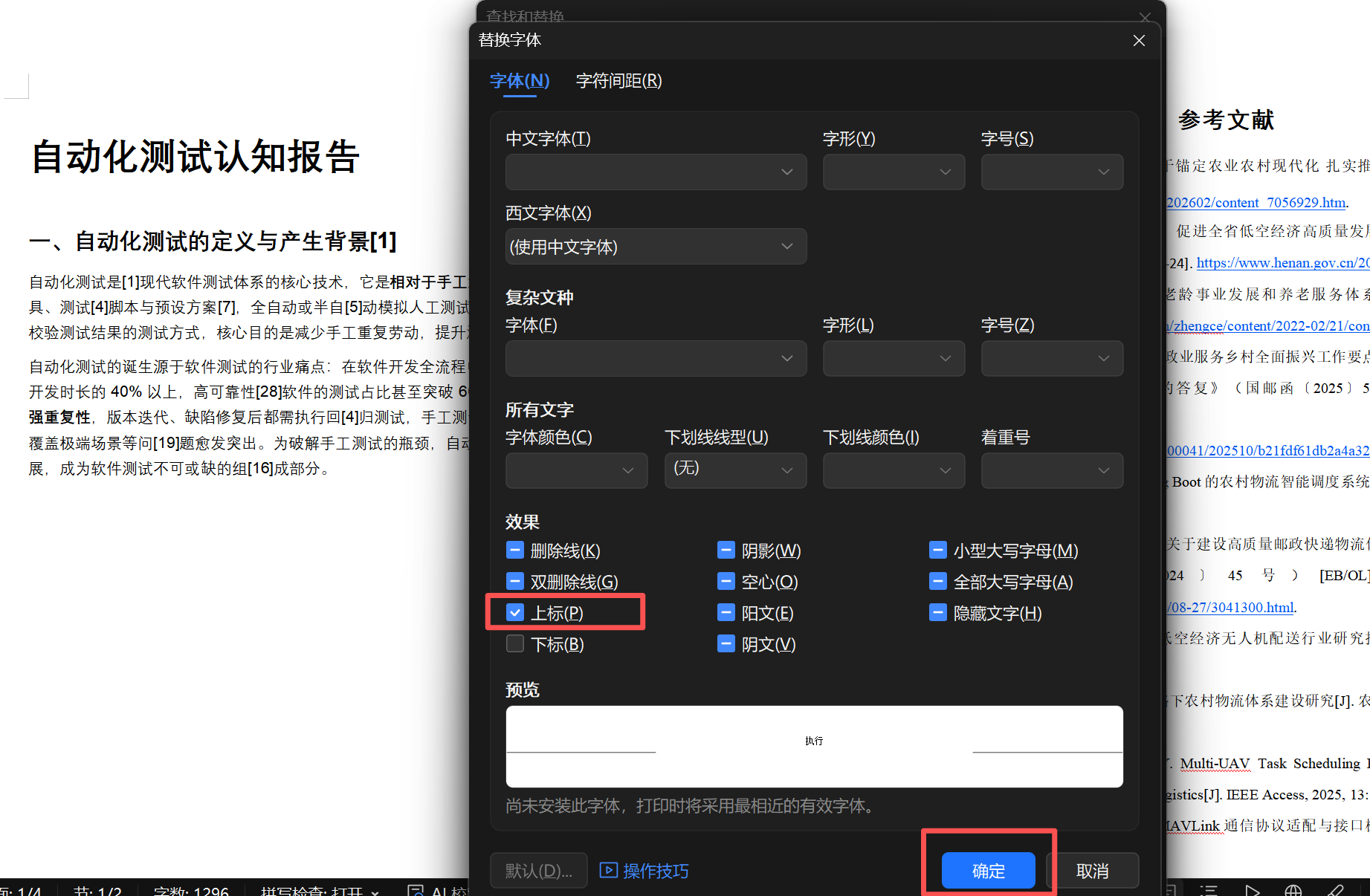Click the outline view icon in status bar

click(x=1209, y=890)
